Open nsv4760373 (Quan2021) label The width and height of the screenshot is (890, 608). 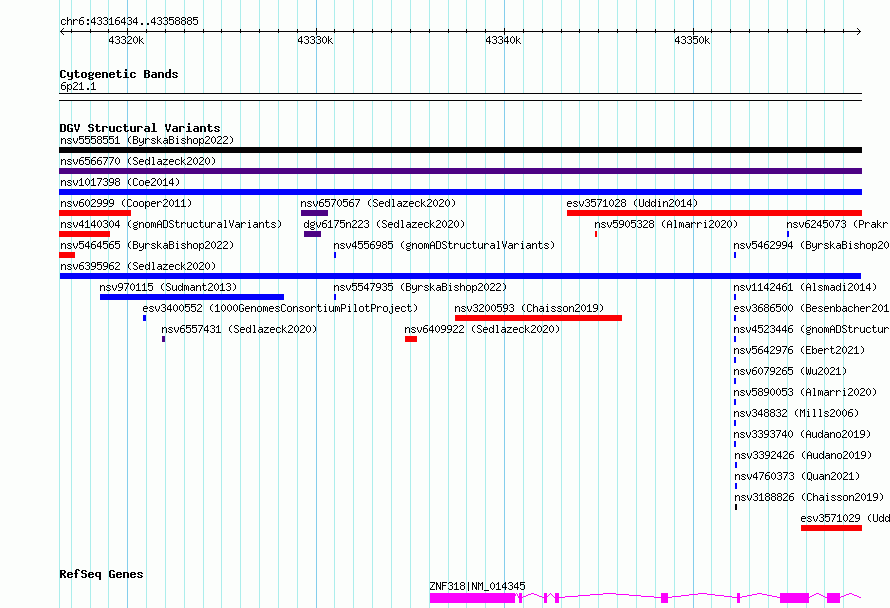797,476
